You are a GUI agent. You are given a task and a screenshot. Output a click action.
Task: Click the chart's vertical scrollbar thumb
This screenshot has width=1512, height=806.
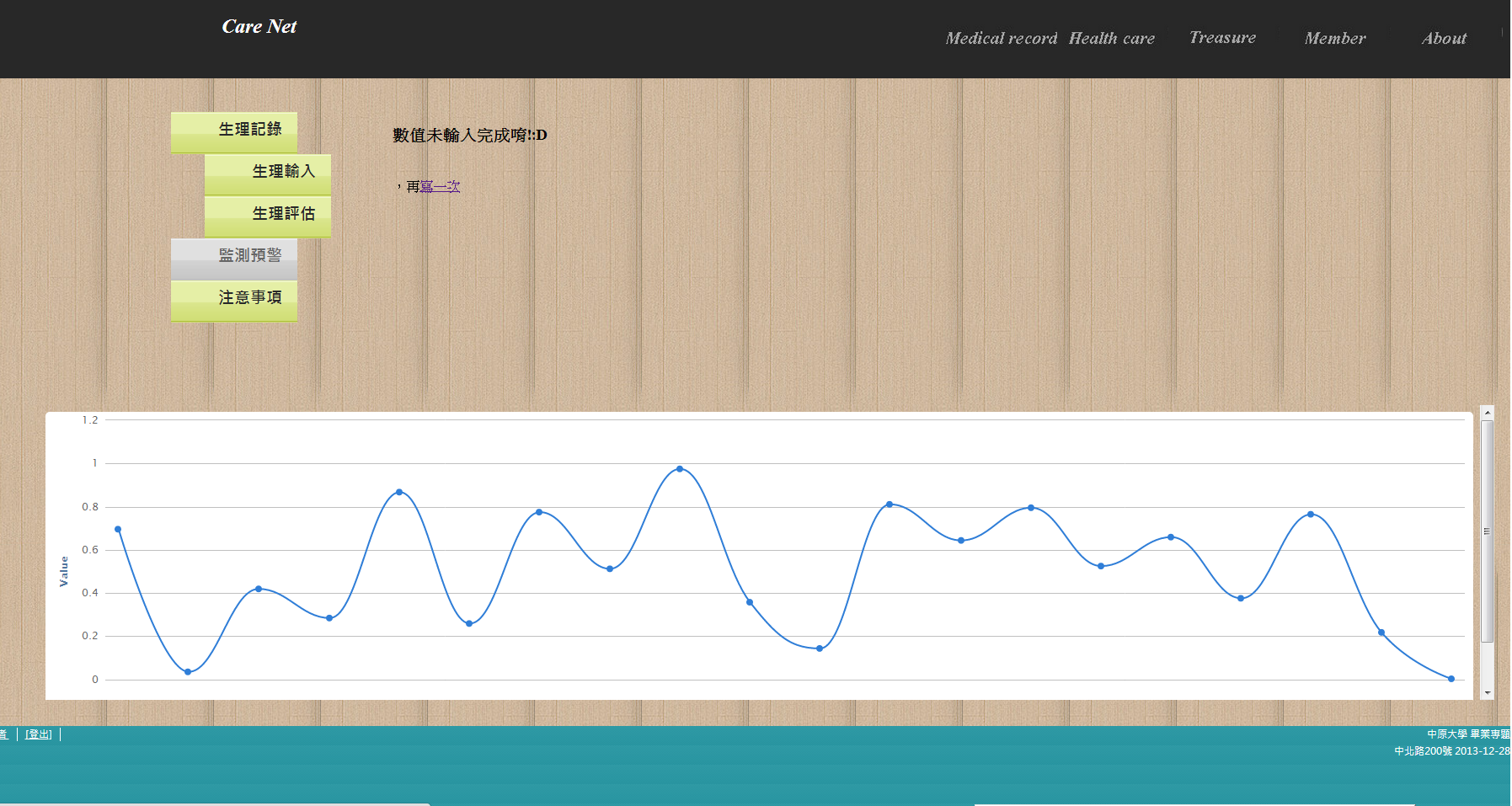pyautogui.click(x=1488, y=531)
